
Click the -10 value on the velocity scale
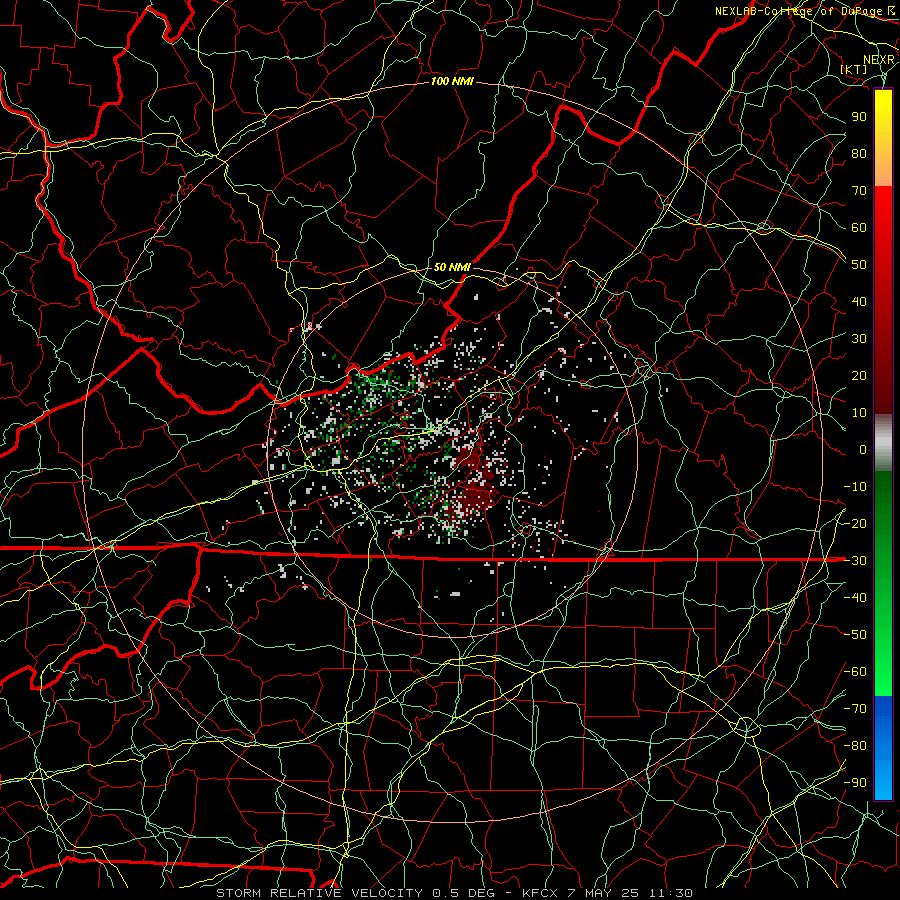point(855,487)
